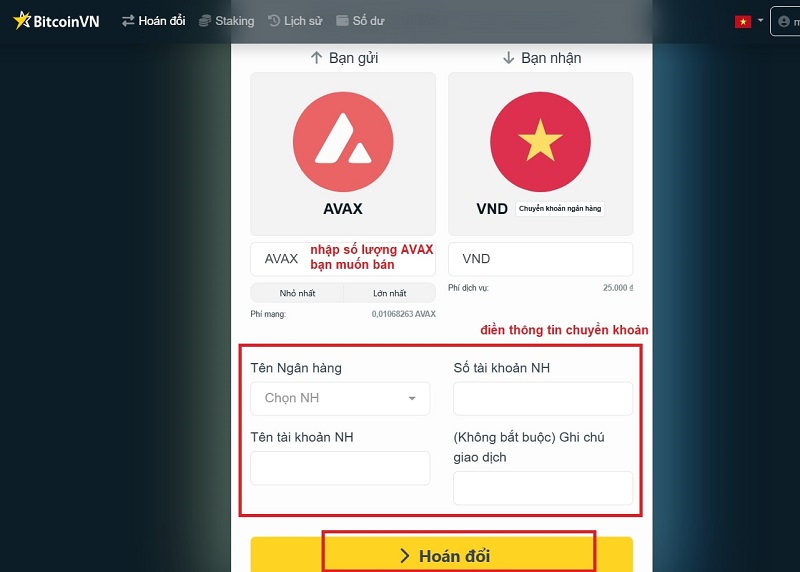Click the Staking coins icon
This screenshot has width=800, height=572.
pos(205,21)
